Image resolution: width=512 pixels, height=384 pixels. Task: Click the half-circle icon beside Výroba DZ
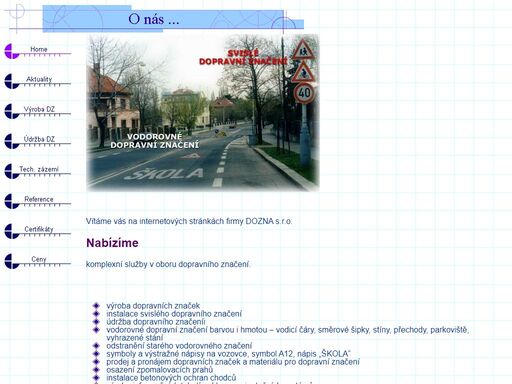pyautogui.click(x=12, y=111)
